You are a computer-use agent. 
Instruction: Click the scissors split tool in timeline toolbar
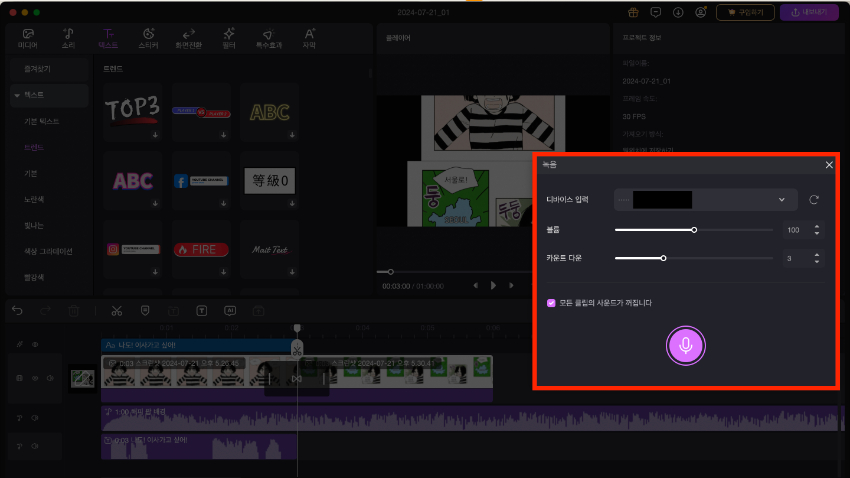[117, 311]
